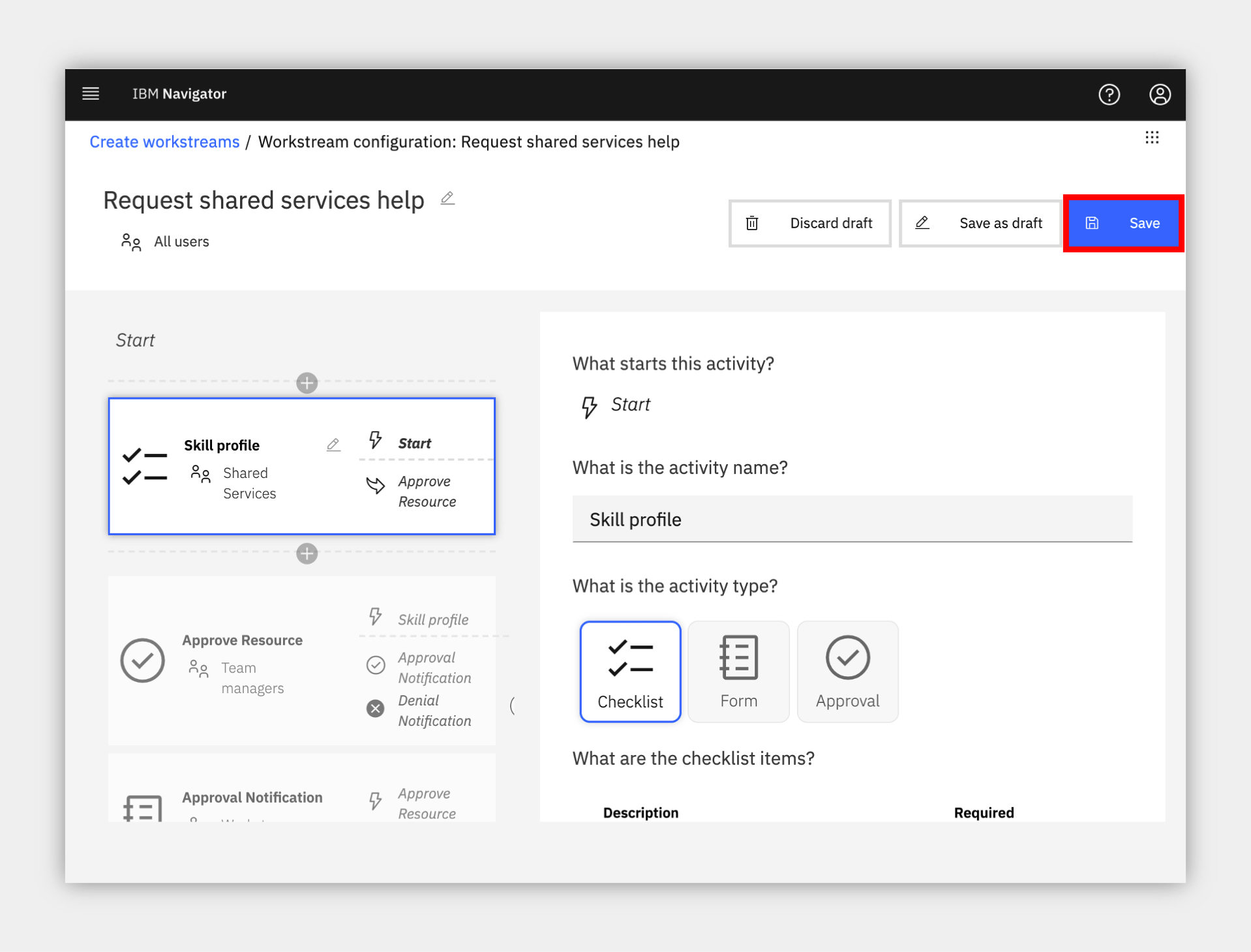Select the Form activity type

point(738,672)
